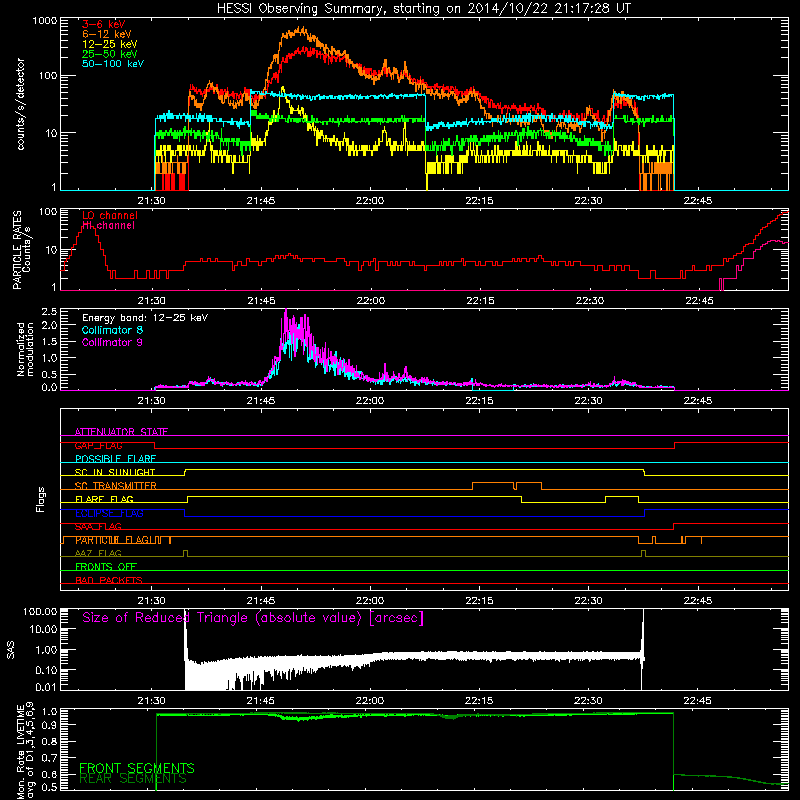Click the FRONT SEGMENTS legend label
Image resolution: width=800 pixels, height=800 pixels.
tap(137, 768)
